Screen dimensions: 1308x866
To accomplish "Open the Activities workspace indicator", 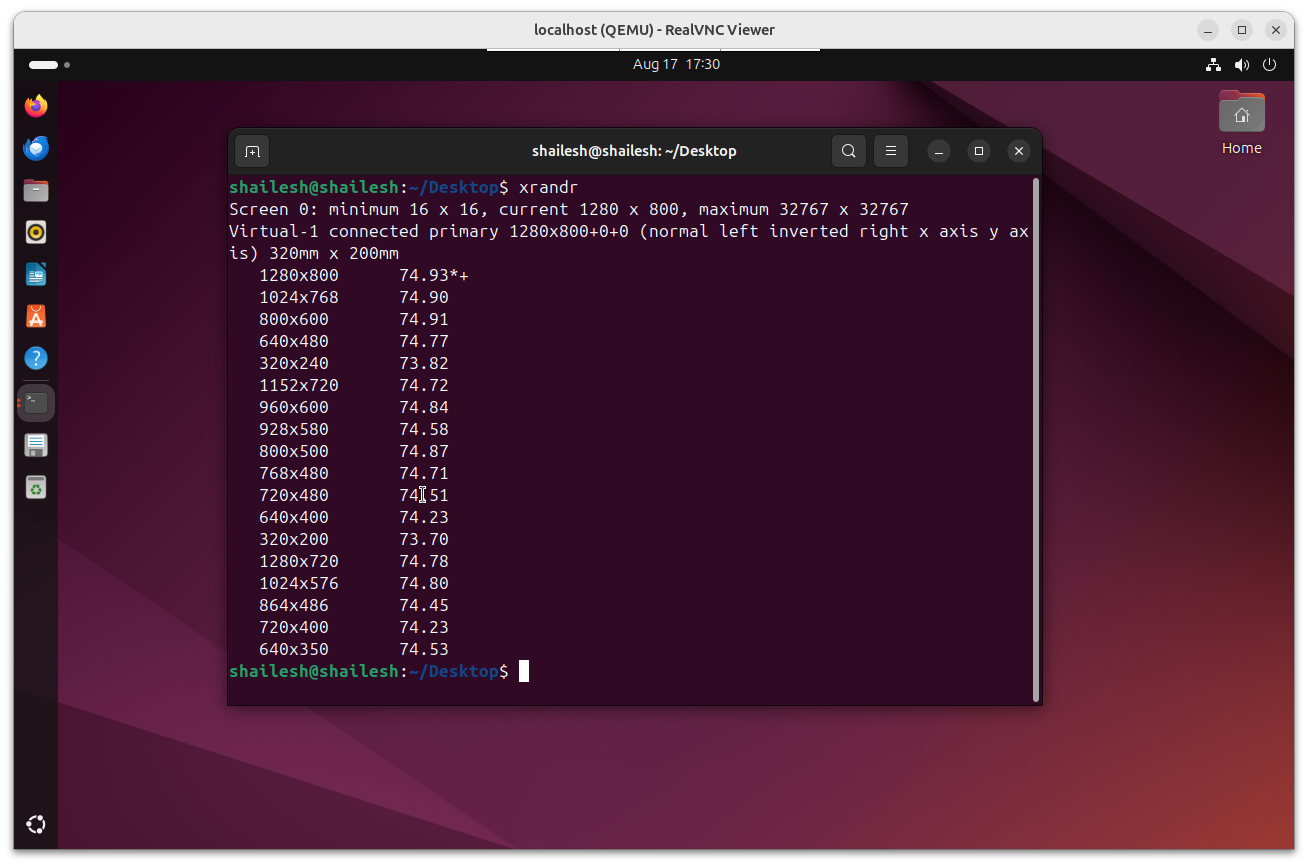I will [49, 65].
